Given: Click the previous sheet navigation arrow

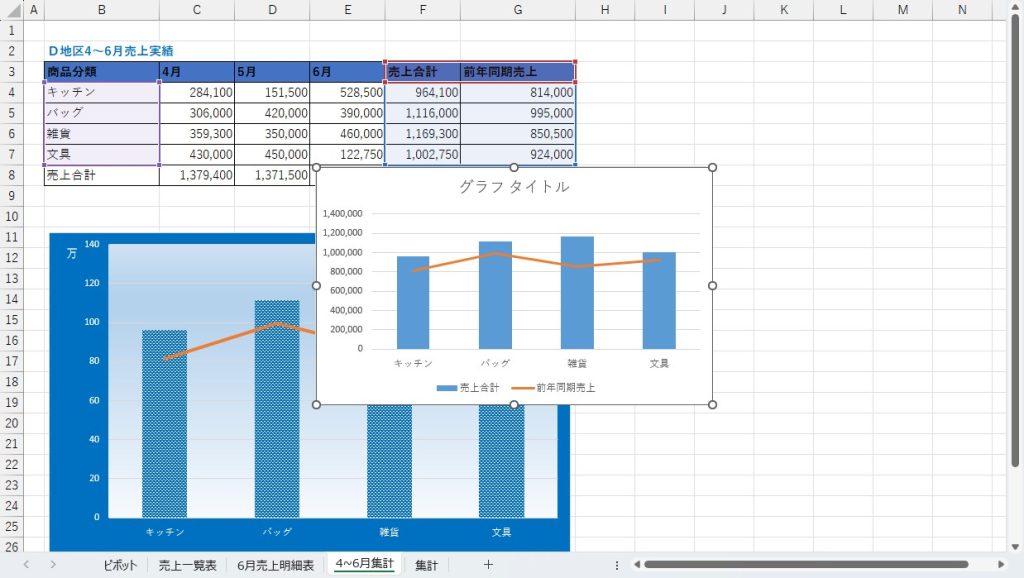Looking at the screenshot, I should (x=26, y=565).
